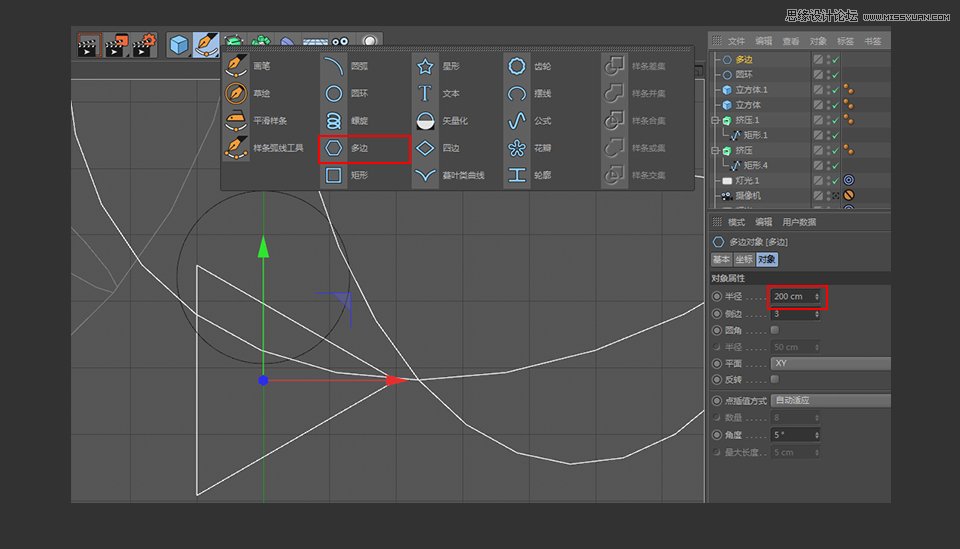
Task: Click the 侧边 value stepper arrows
Action: click(817, 314)
